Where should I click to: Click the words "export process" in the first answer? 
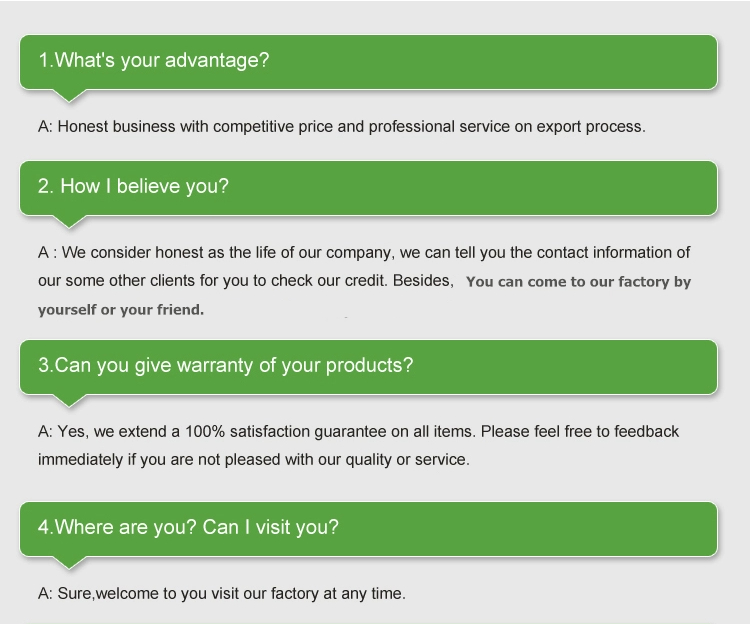click(x=591, y=127)
